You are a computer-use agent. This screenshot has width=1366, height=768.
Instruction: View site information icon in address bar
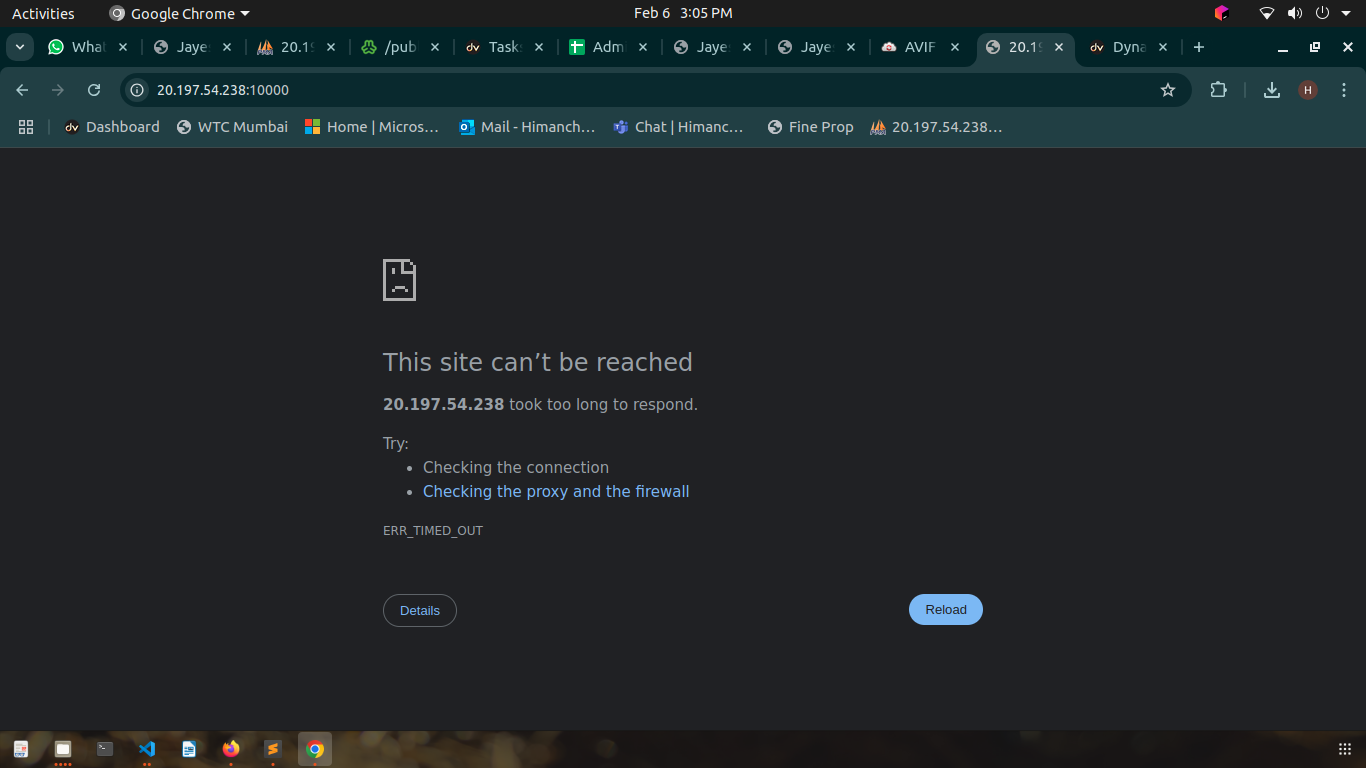point(138,90)
